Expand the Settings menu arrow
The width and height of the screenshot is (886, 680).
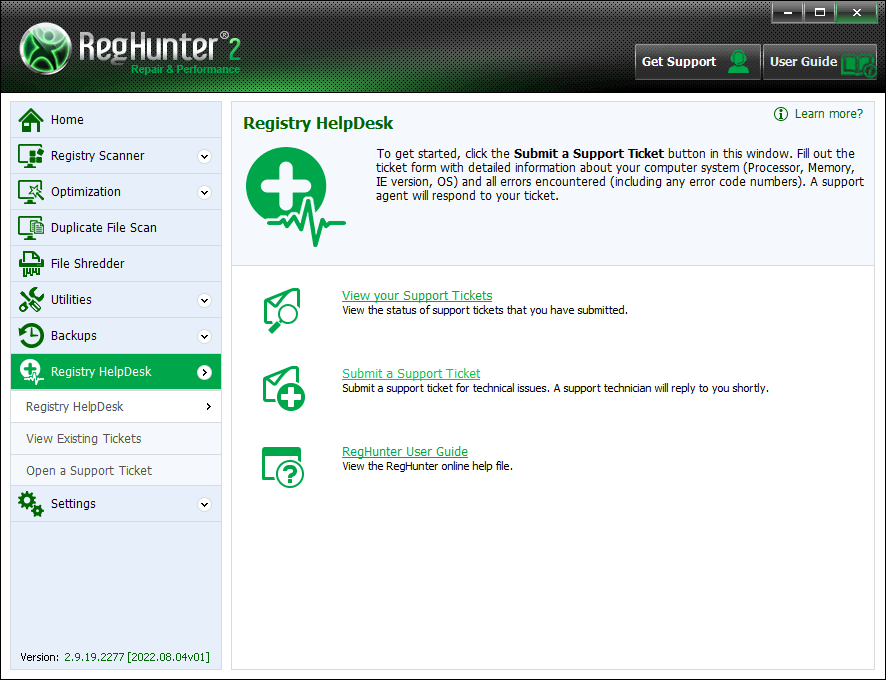(205, 504)
